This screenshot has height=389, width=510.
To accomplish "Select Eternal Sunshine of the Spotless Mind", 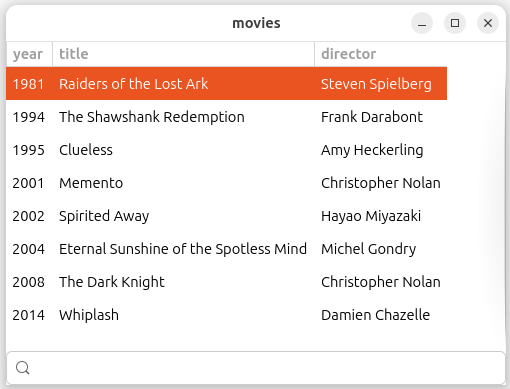I will pyautogui.click(x=226, y=249).
